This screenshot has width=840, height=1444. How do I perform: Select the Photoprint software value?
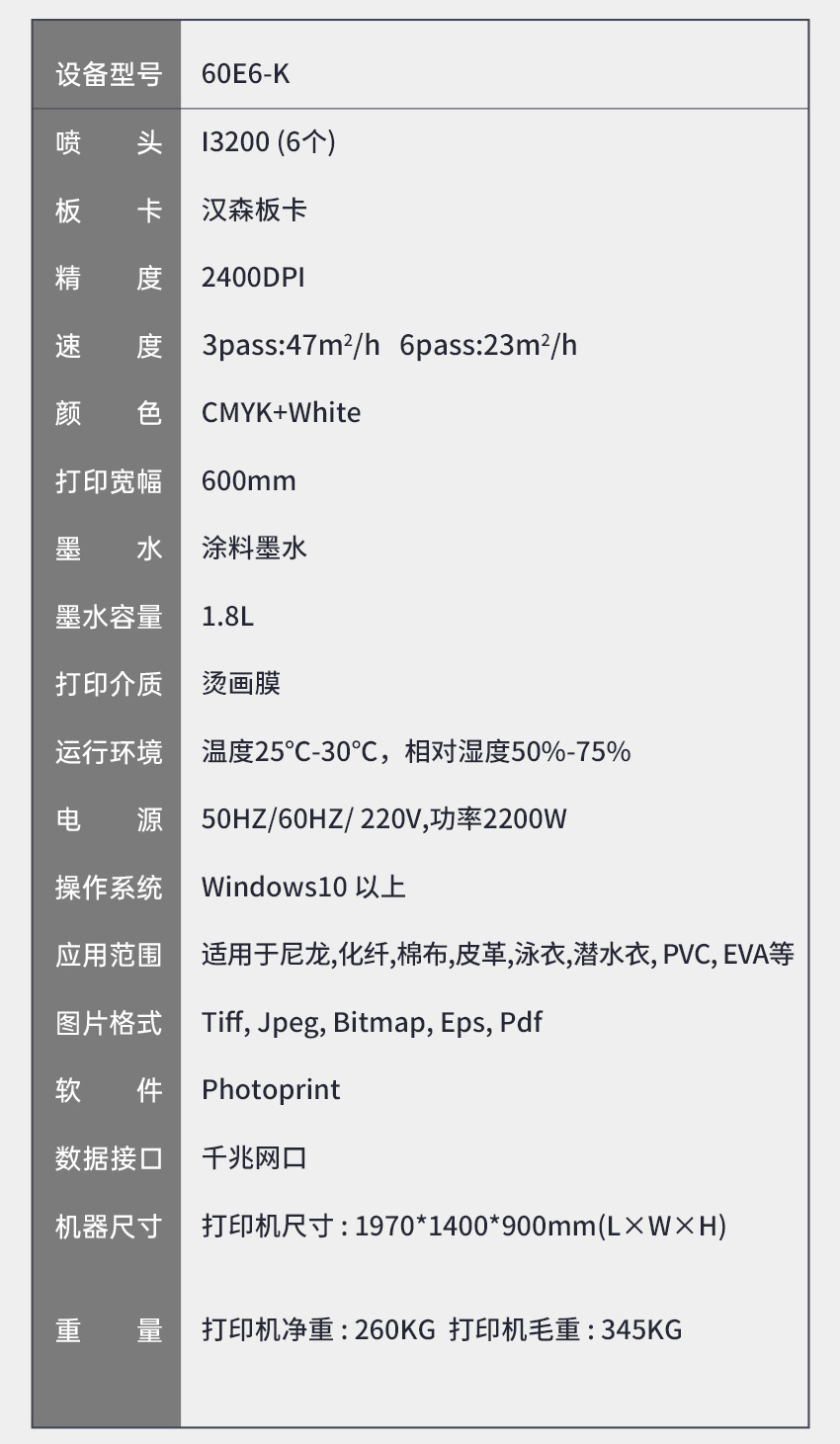(x=271, y=1090)
